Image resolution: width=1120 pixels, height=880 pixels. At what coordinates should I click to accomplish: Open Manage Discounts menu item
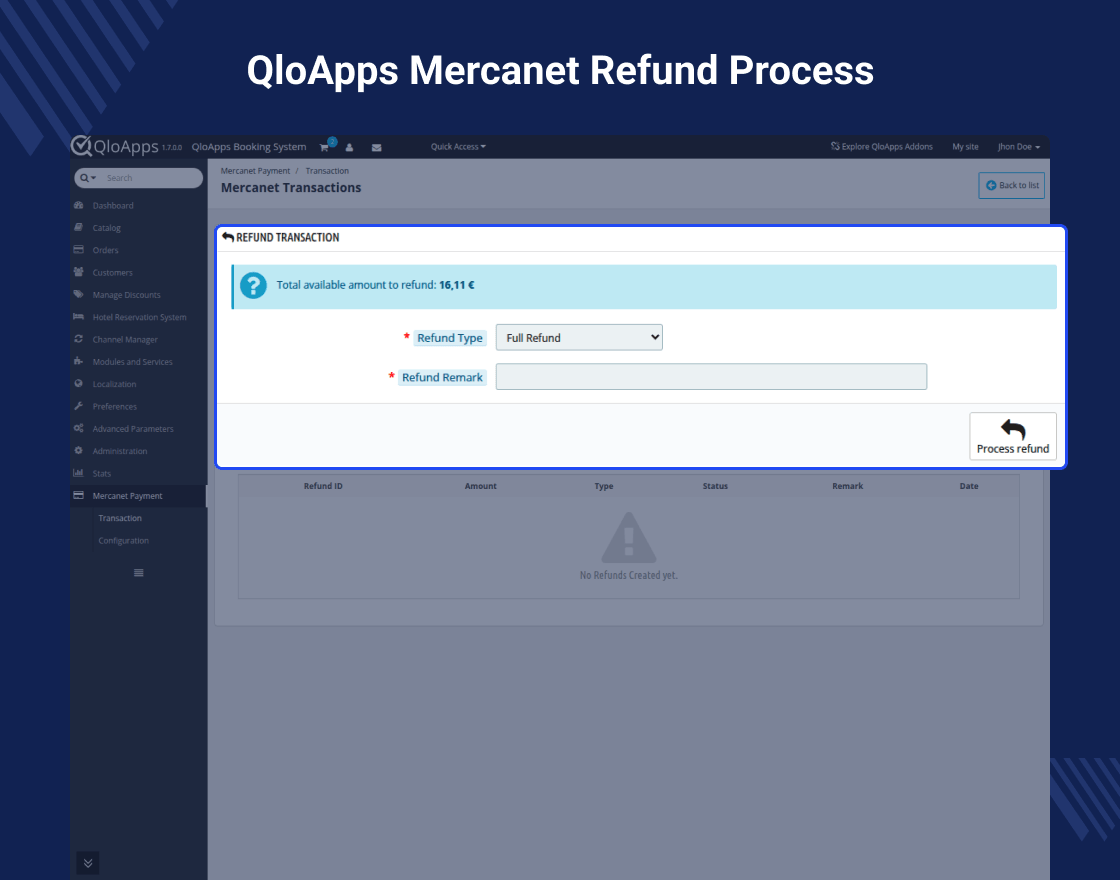click(x=126, y=295)
